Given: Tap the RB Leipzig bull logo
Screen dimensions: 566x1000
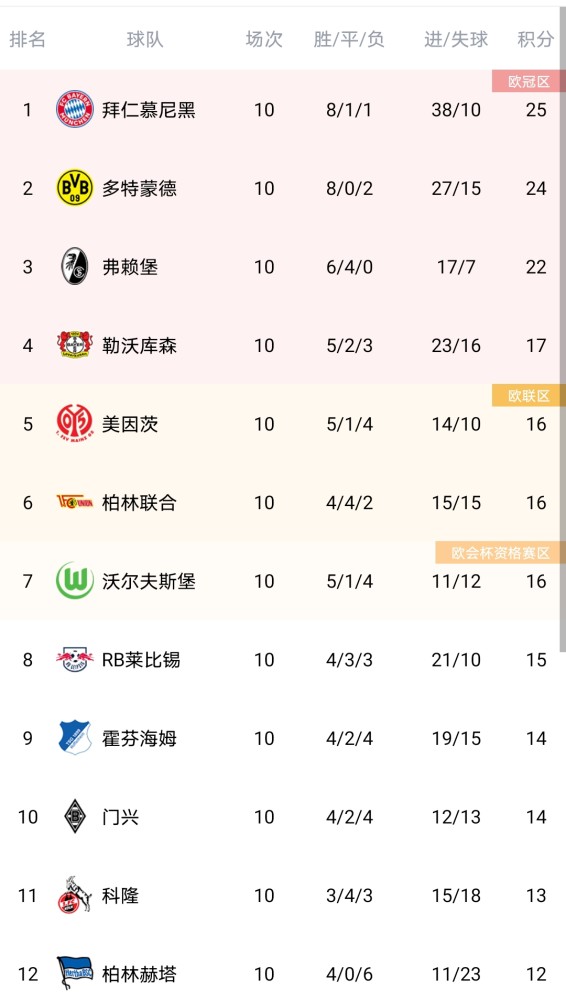Looking at the screenshot, I should click(75, 659).
